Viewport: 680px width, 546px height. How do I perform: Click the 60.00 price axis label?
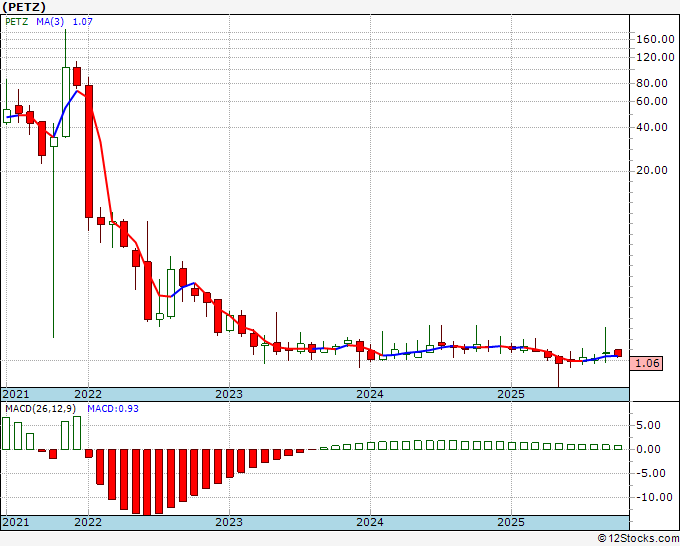pyautogui.click(x=652, y=101)
